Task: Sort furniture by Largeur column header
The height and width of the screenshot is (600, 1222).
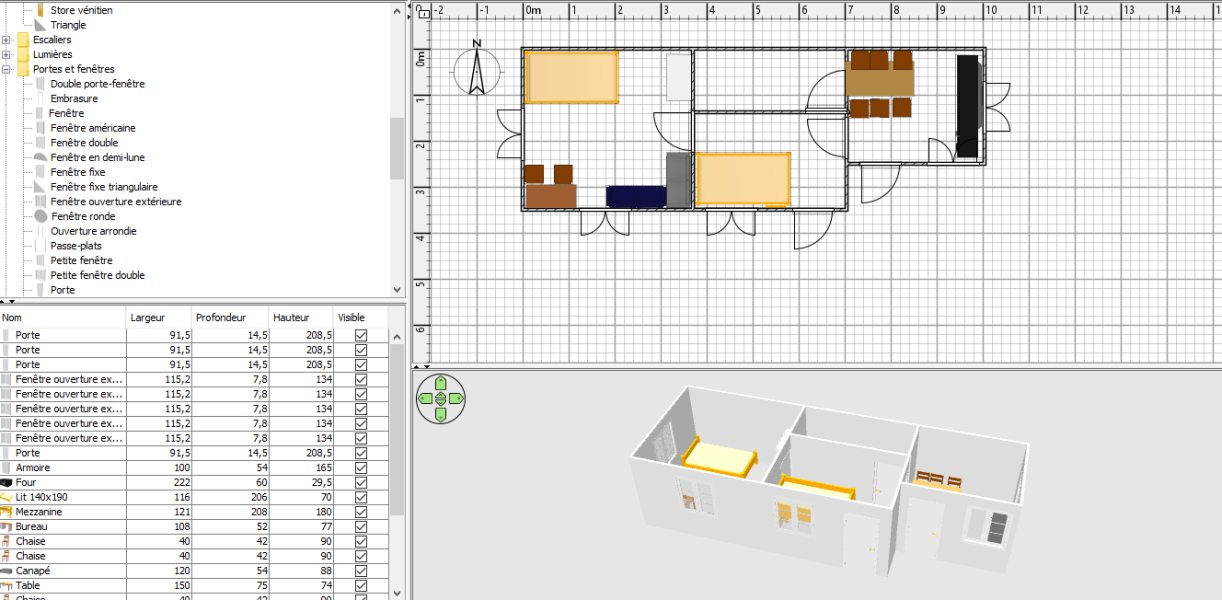Action: [159, 317]
